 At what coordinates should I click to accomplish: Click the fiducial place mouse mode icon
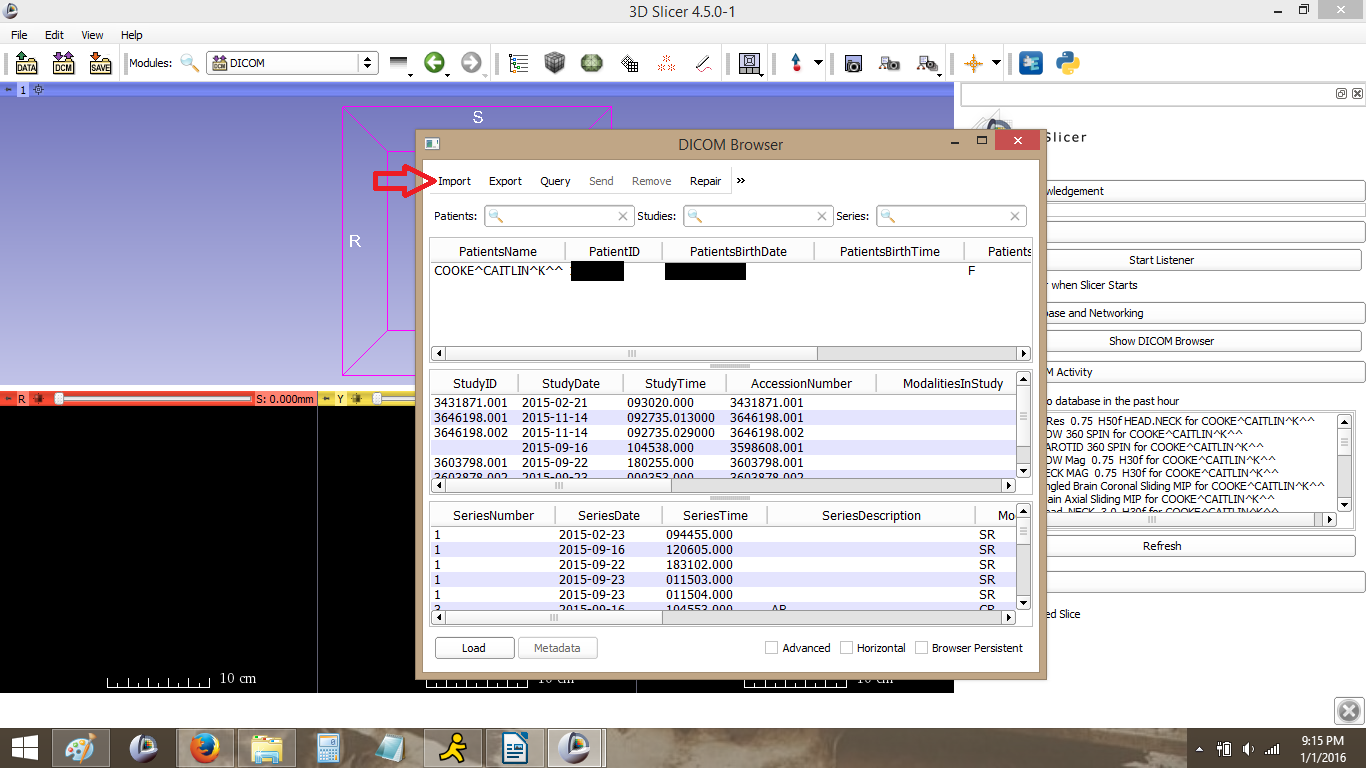pos(797,63)
